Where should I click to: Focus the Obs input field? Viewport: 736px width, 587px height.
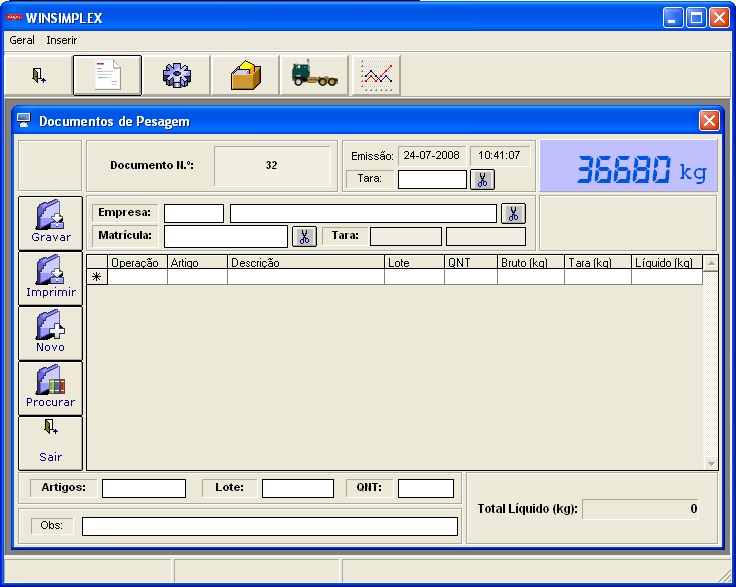tap(270, 526)
